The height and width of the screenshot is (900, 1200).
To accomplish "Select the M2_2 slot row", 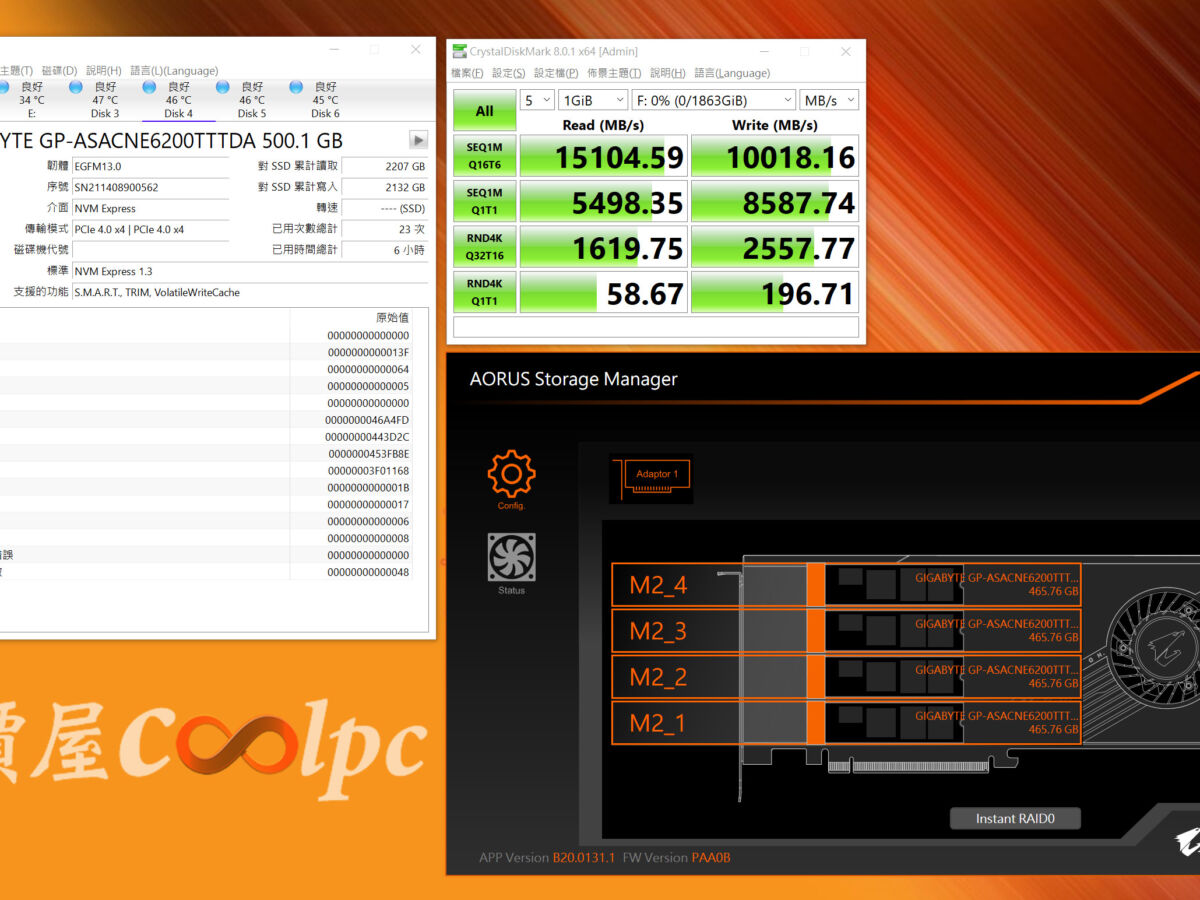I will (846, 677).
